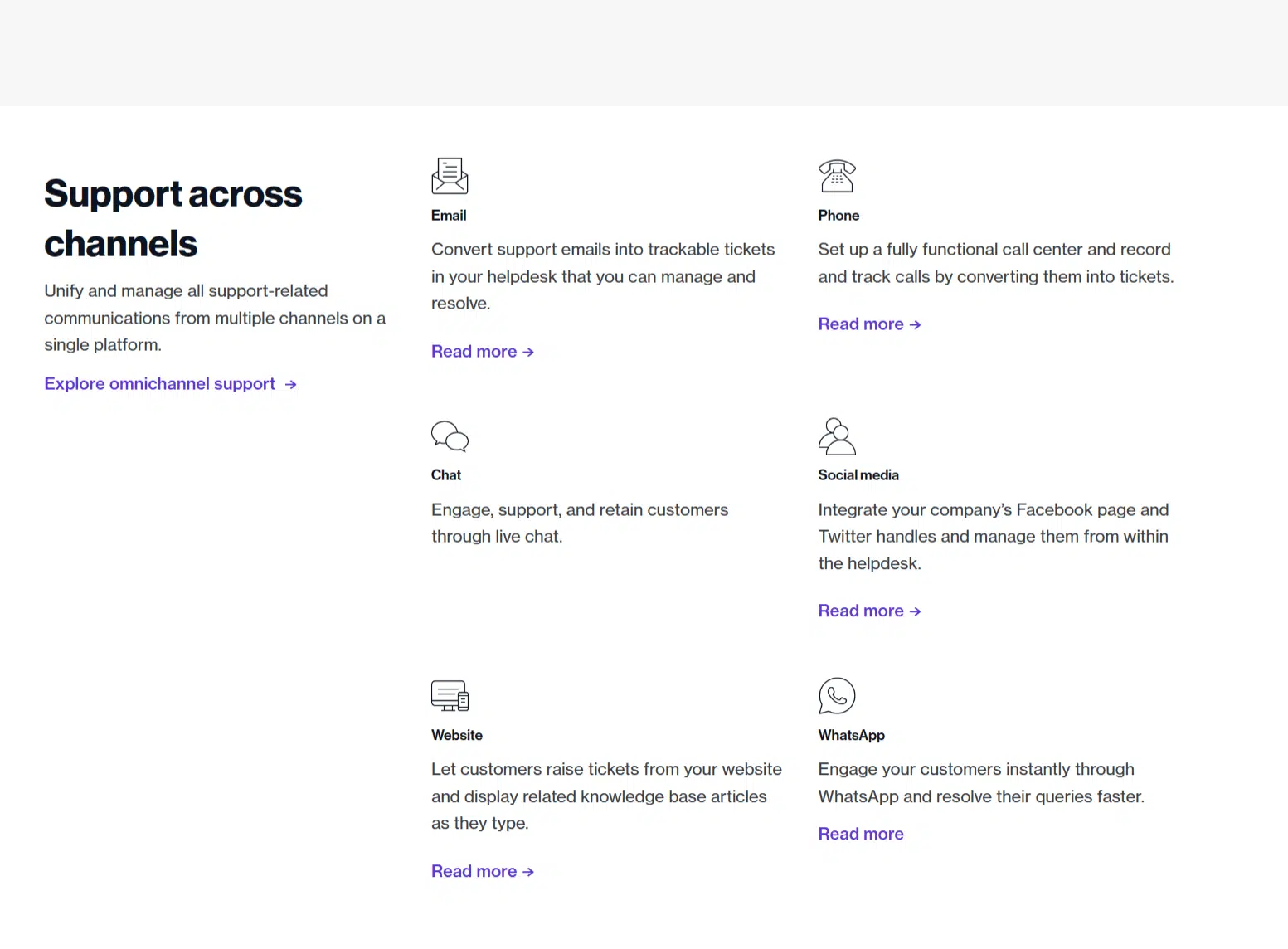Follow Read more link under WhatsApp
Image resolution: width=1288 pixels, height=949 pixels.
pos(860,835)
